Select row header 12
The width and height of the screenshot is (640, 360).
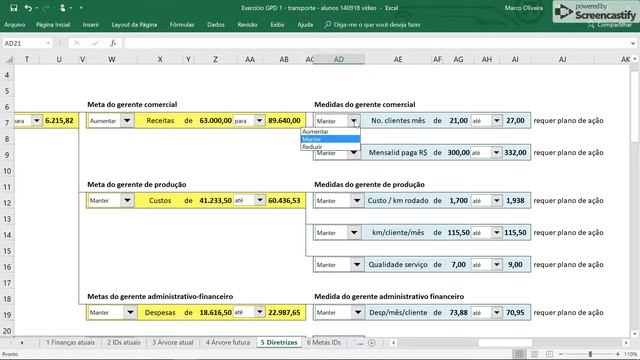[7, 203]
